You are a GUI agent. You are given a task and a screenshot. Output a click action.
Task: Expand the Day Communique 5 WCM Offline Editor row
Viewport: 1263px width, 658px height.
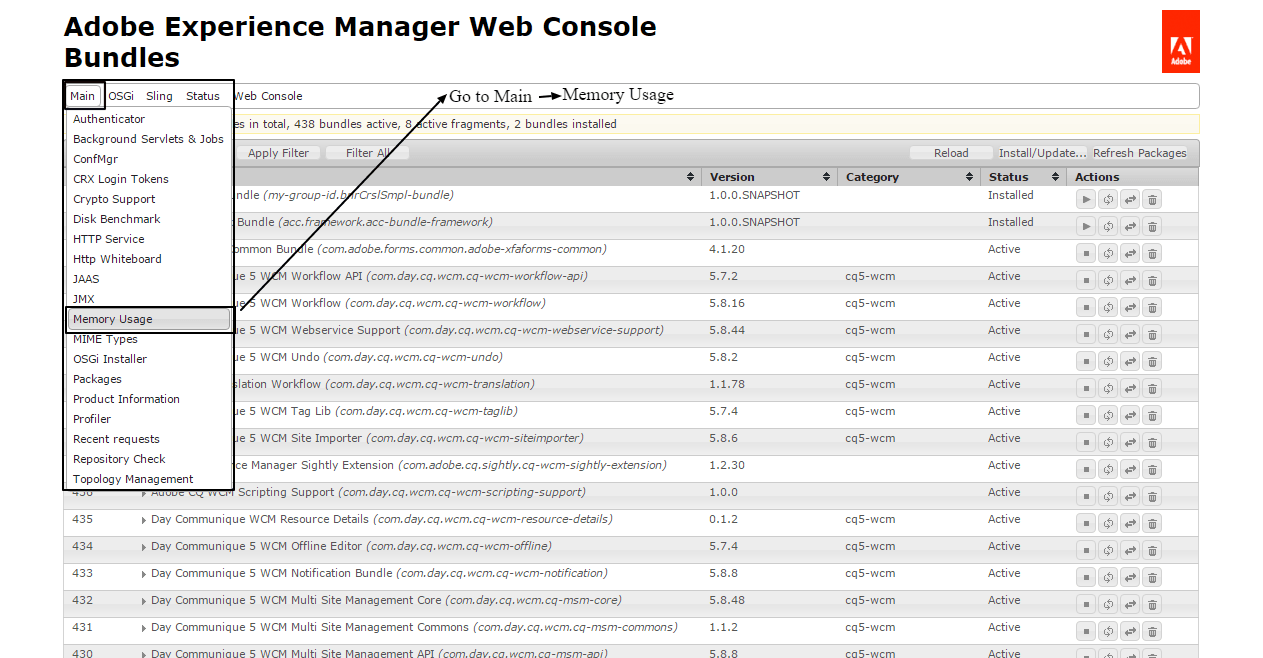[143, 546]
